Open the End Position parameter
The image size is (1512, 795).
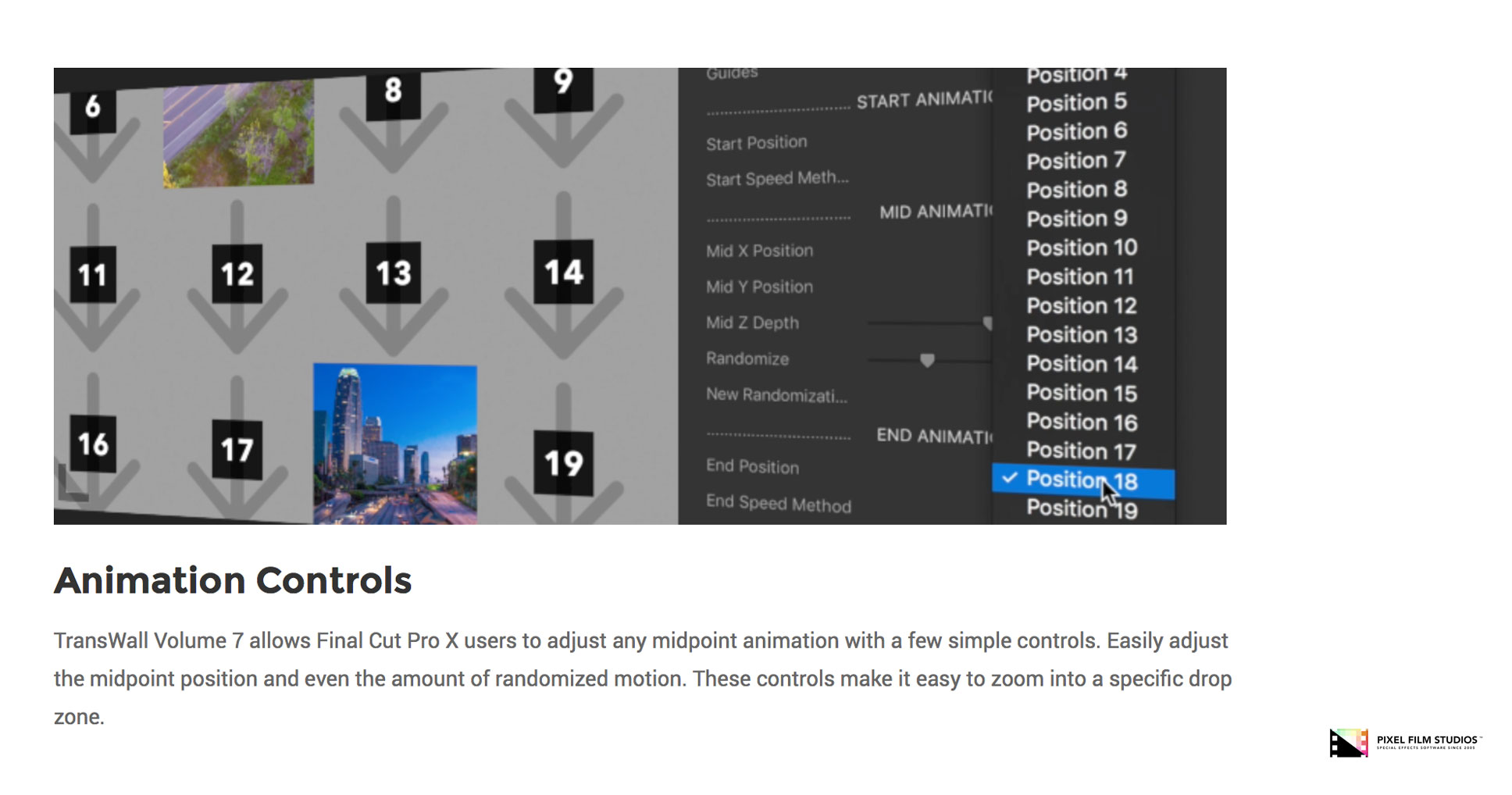(752, 466)
